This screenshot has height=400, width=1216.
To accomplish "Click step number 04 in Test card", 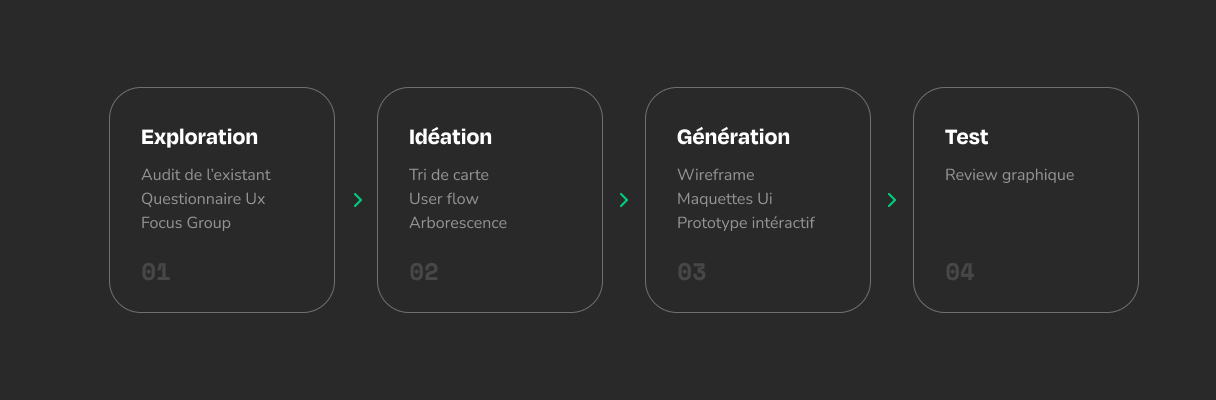I will click(960, 272).
